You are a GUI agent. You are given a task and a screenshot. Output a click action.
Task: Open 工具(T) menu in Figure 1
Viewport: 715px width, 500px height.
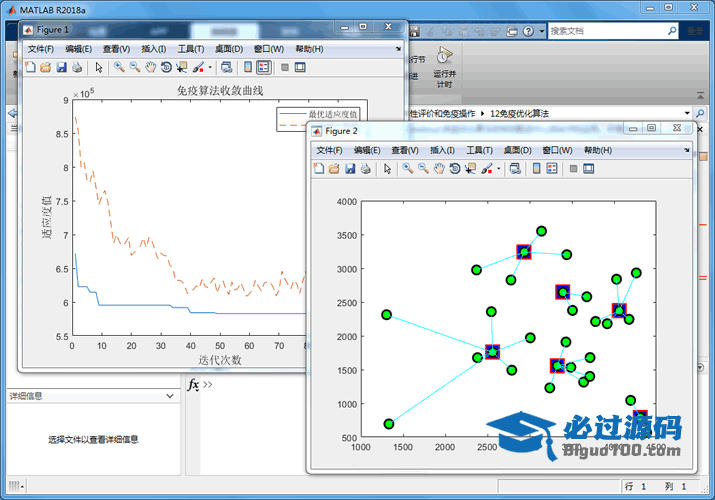[191, 49]
